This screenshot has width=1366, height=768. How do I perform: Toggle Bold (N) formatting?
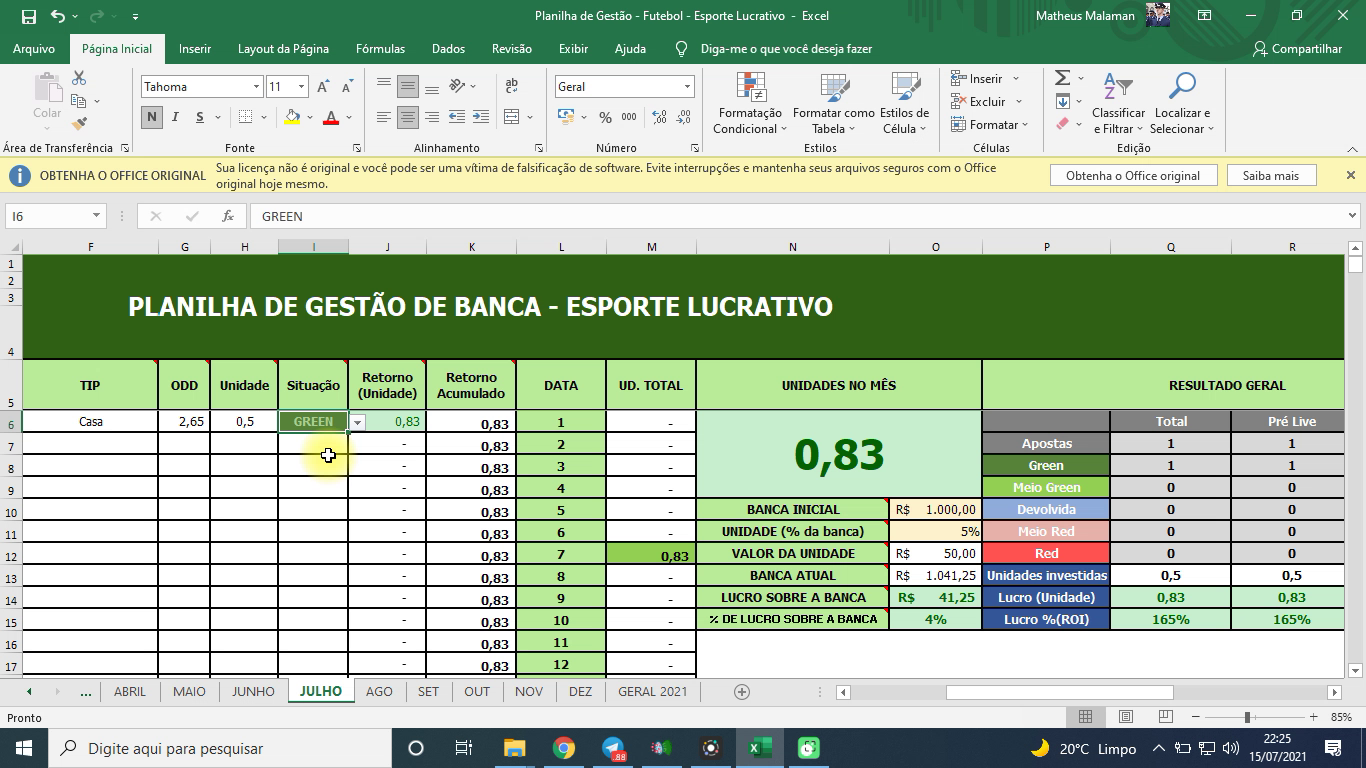coord(152,117)
